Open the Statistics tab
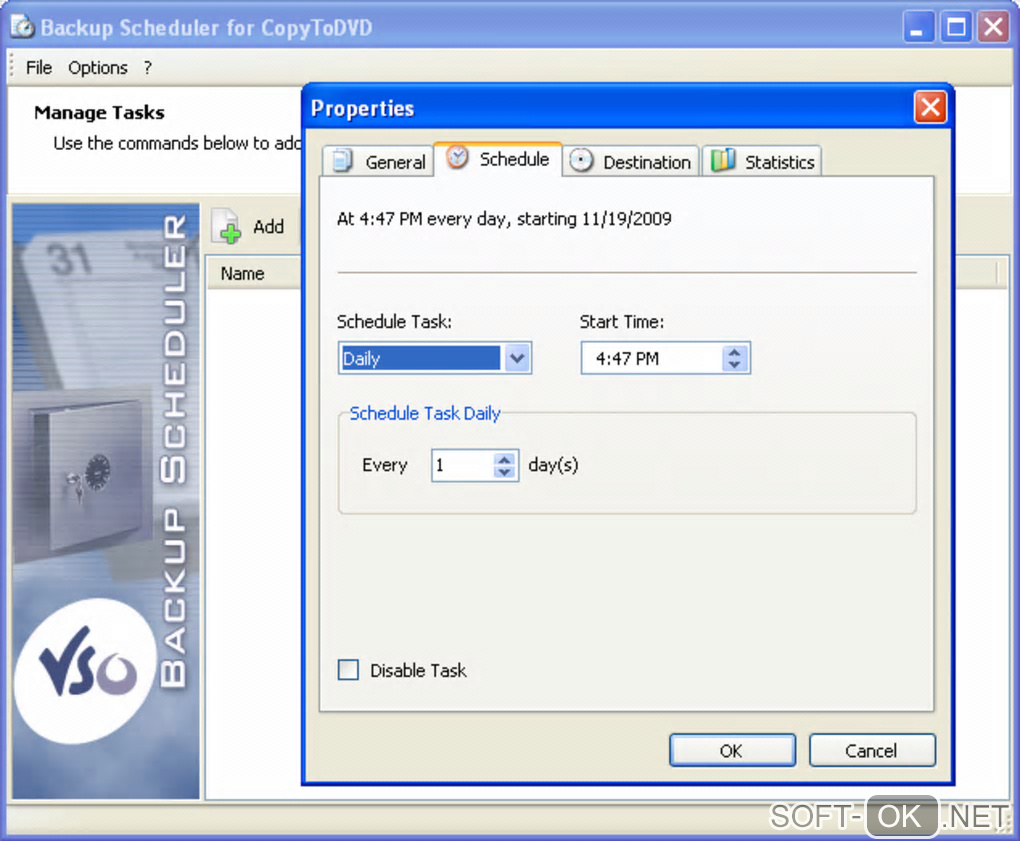Viewport: 1020px width, 841px height. (762, 161)
